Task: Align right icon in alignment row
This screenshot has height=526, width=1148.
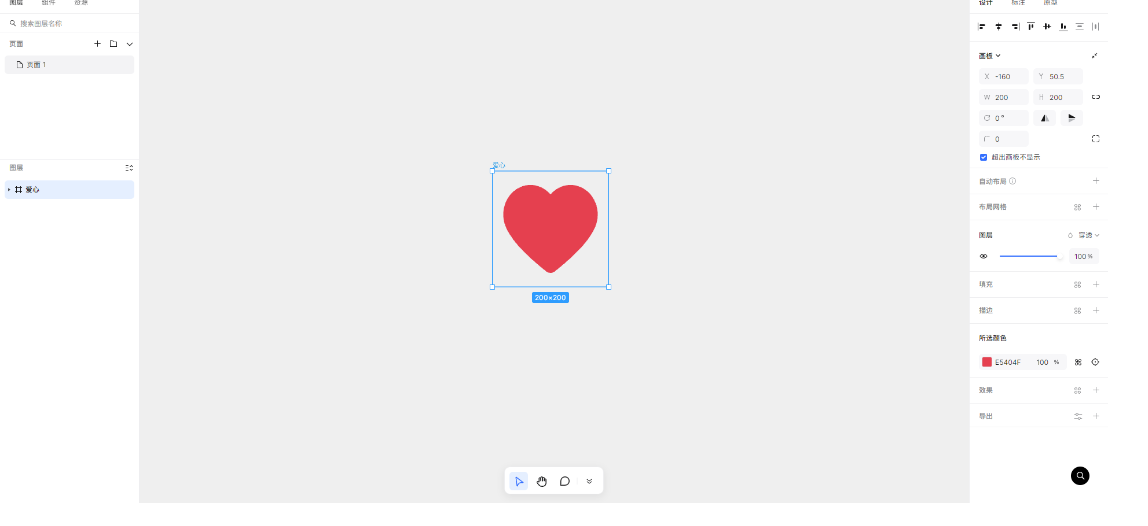Action: click(x=1015, y=26)
